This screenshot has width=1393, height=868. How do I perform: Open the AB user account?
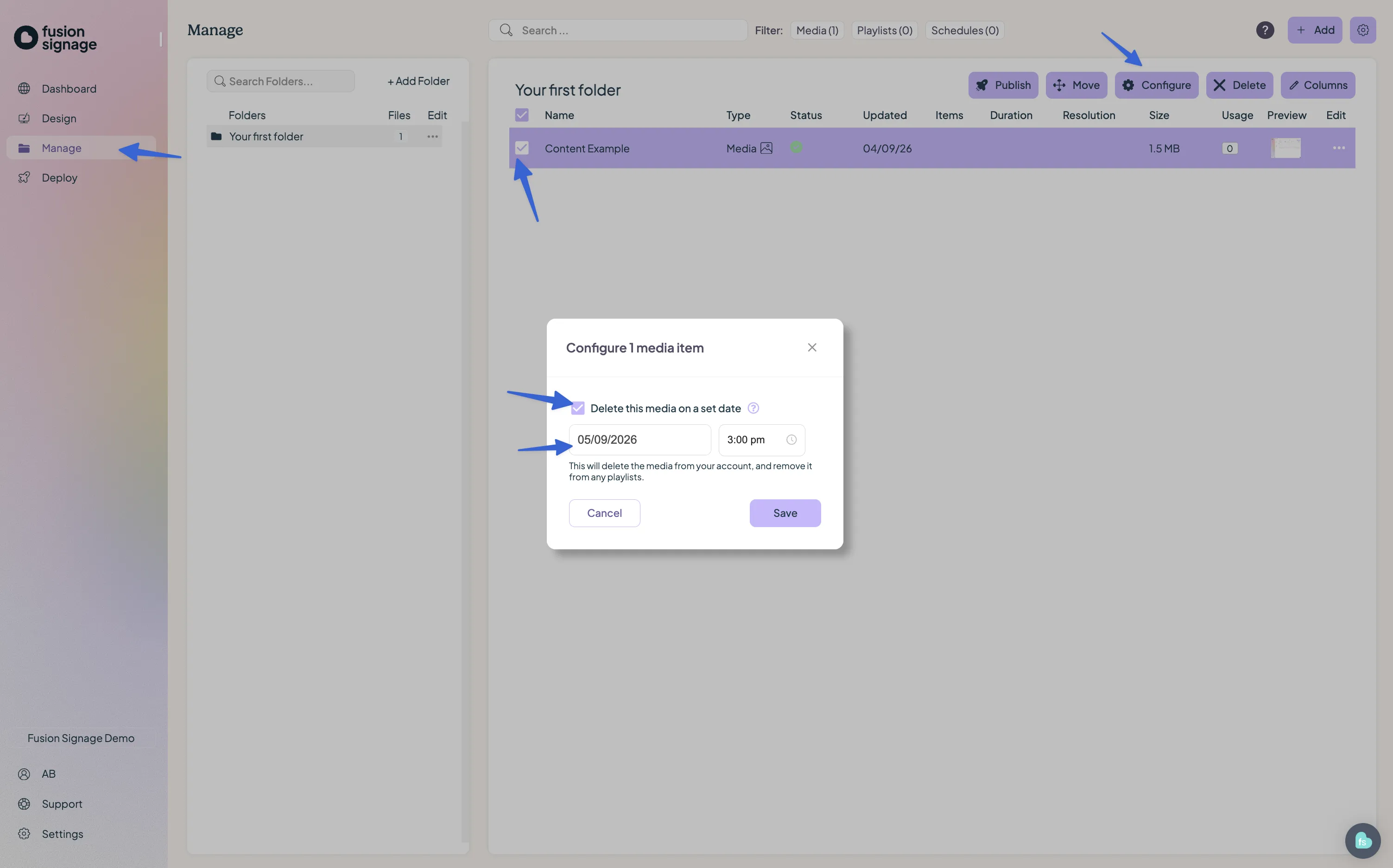[48, 774]
